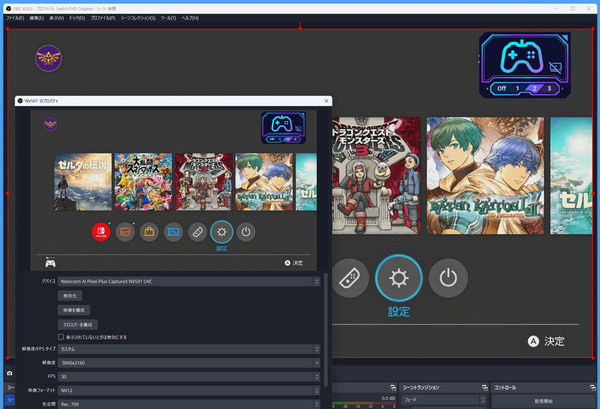Open the FPS 30 dropdown

tap(189, 377)
